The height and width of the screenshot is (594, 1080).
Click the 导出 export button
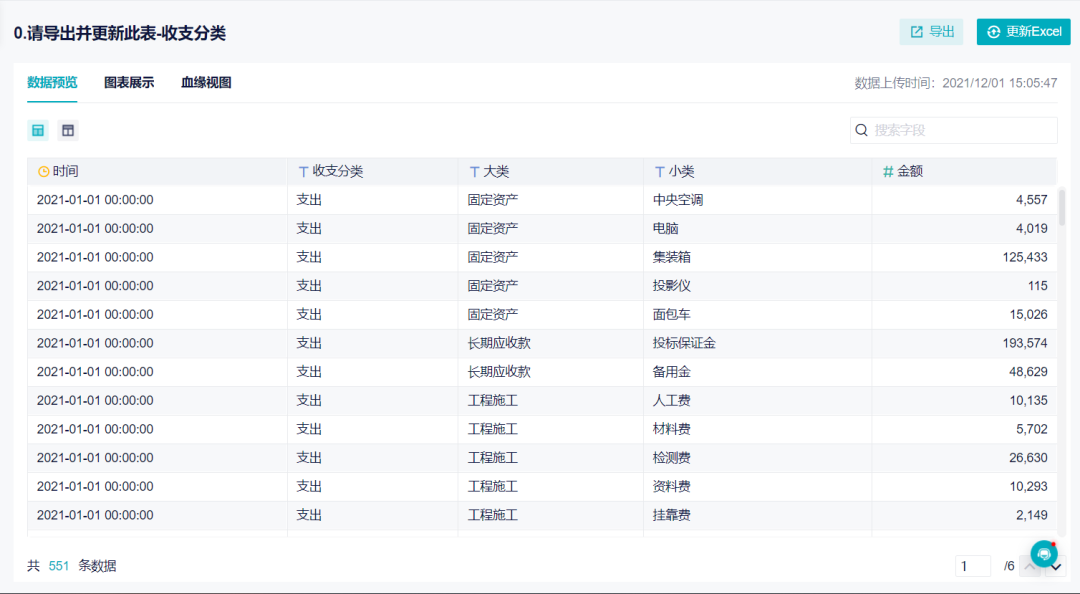click(931, 32)
